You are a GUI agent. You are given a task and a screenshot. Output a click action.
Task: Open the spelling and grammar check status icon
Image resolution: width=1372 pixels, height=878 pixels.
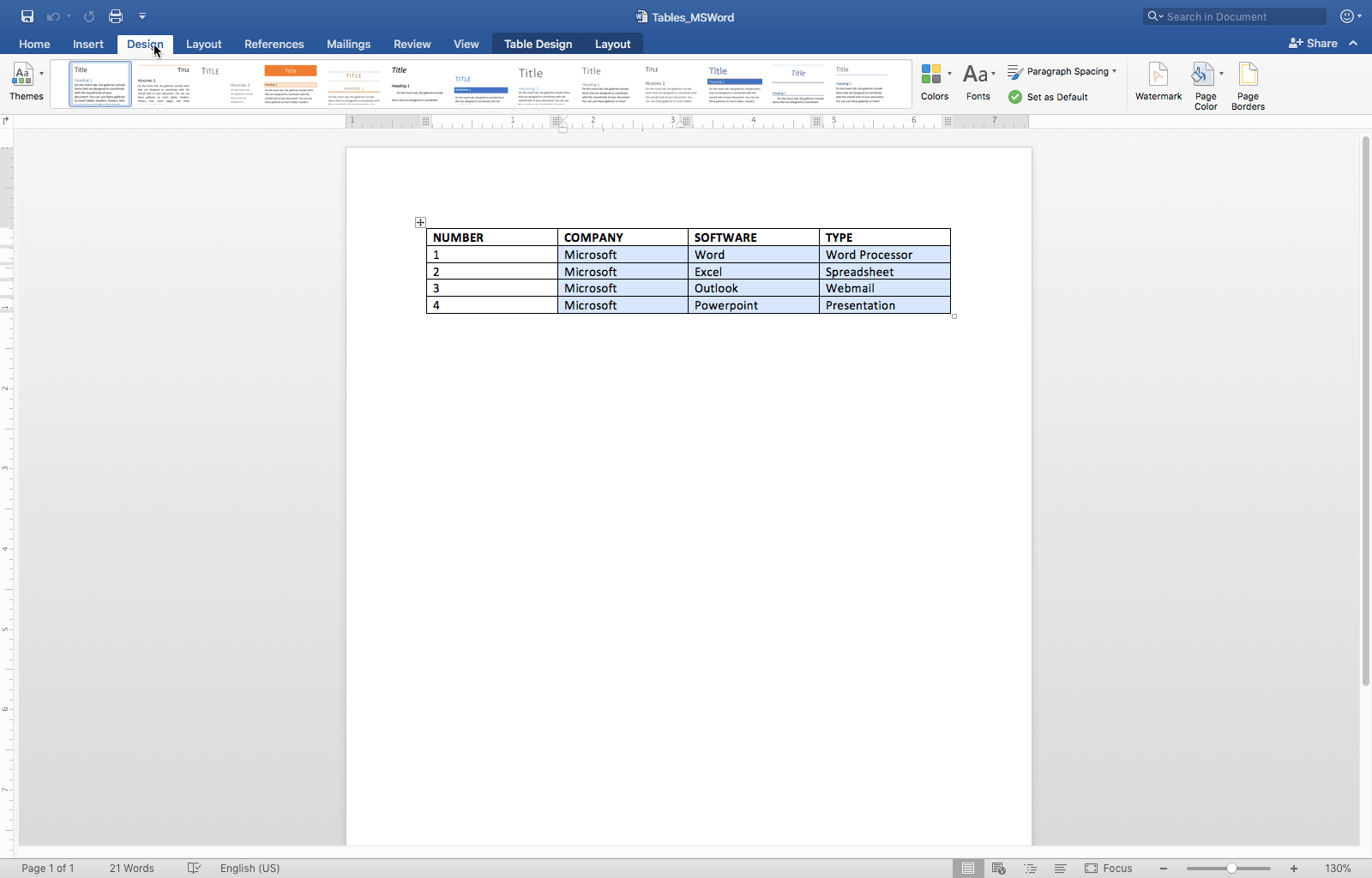(x=194, y=868)
